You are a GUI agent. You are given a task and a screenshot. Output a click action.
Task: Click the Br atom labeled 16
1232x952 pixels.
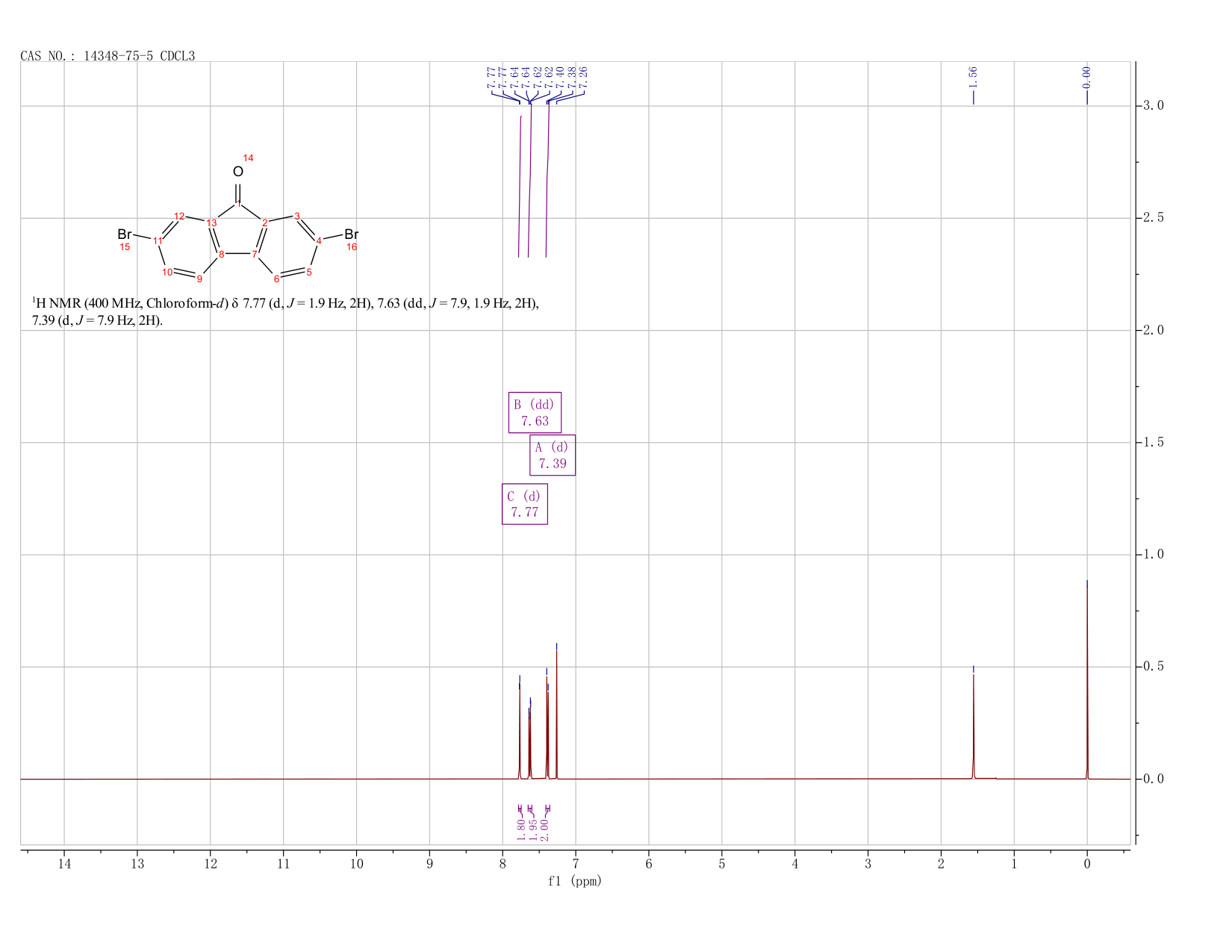(x=352, y=234)
